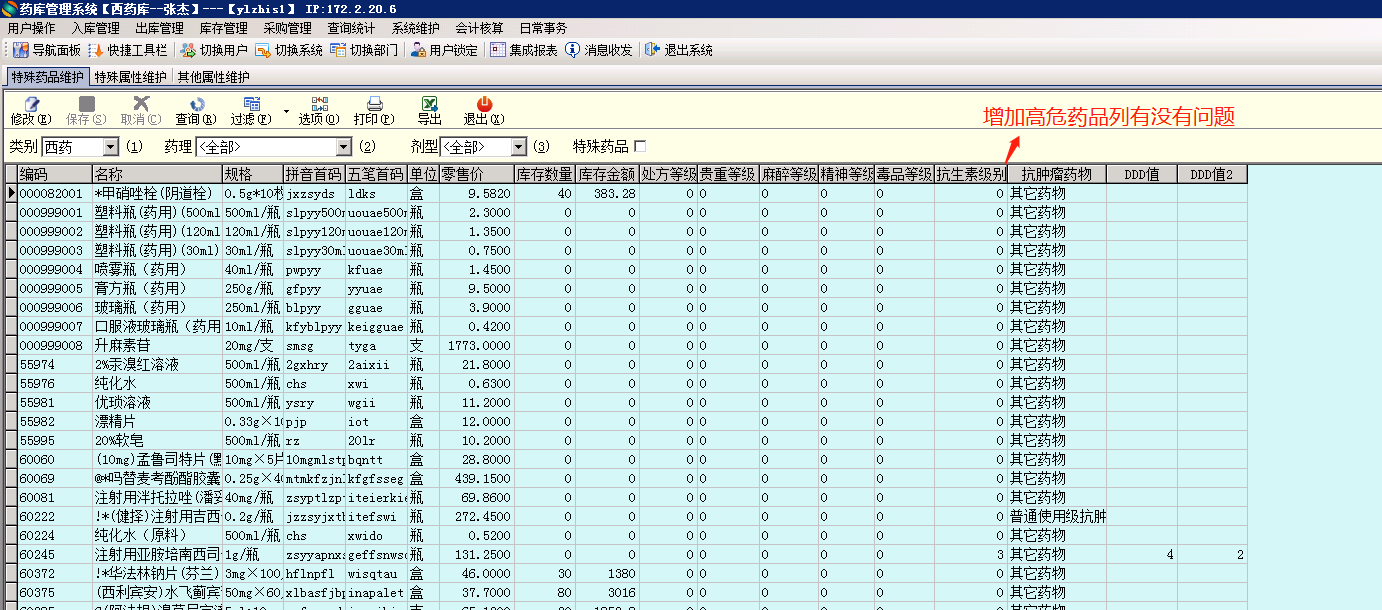Viewport: 1382px width, 610px height.
Task: Export data with the 导出 icon
Action: click(429, 105)
